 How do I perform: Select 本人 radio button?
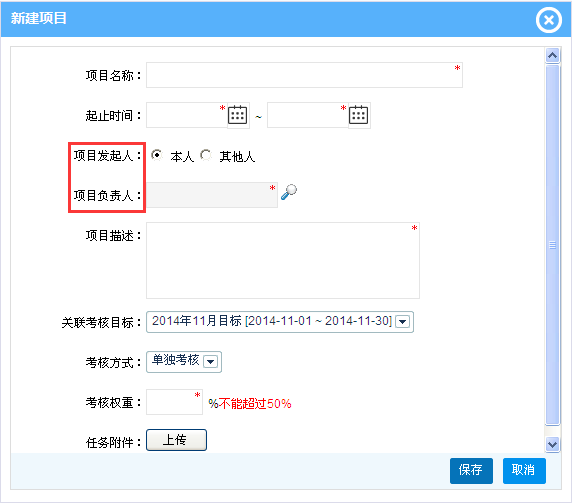(x=157, y=155)
